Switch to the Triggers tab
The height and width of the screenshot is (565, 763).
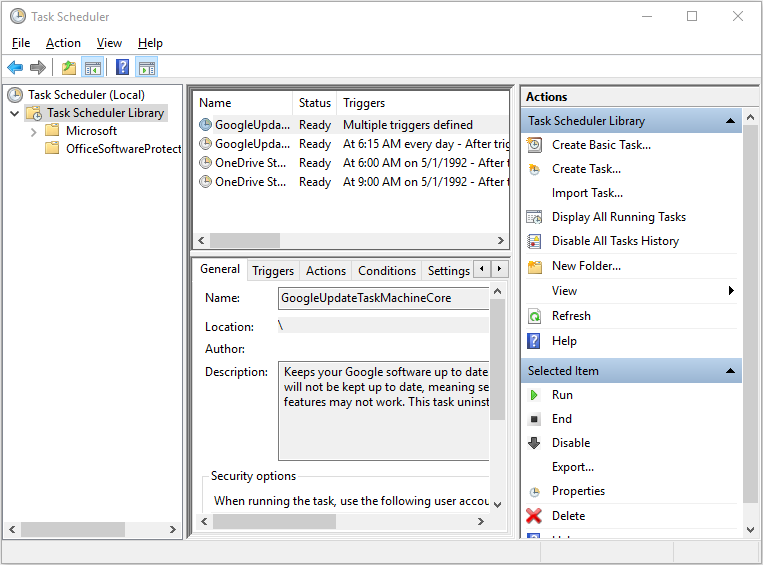(273, 271)
